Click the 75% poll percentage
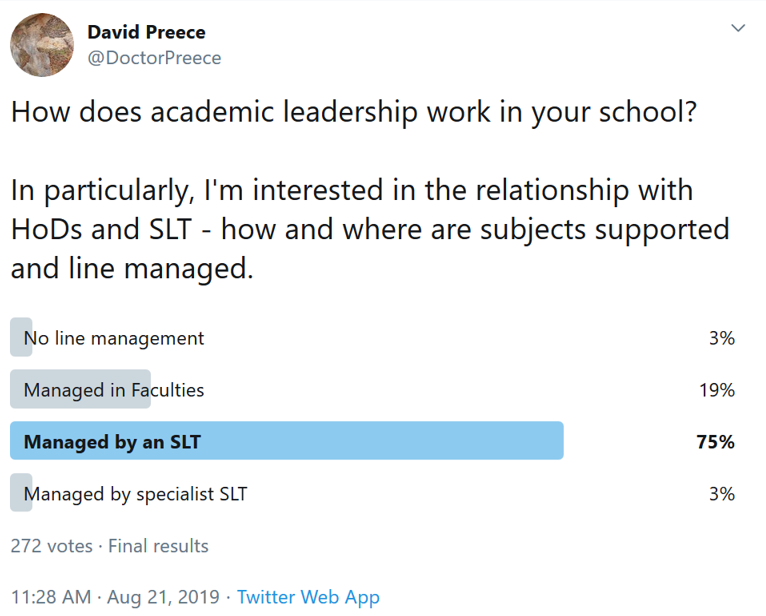Screen dimensions: 766x616 (716, 442)
